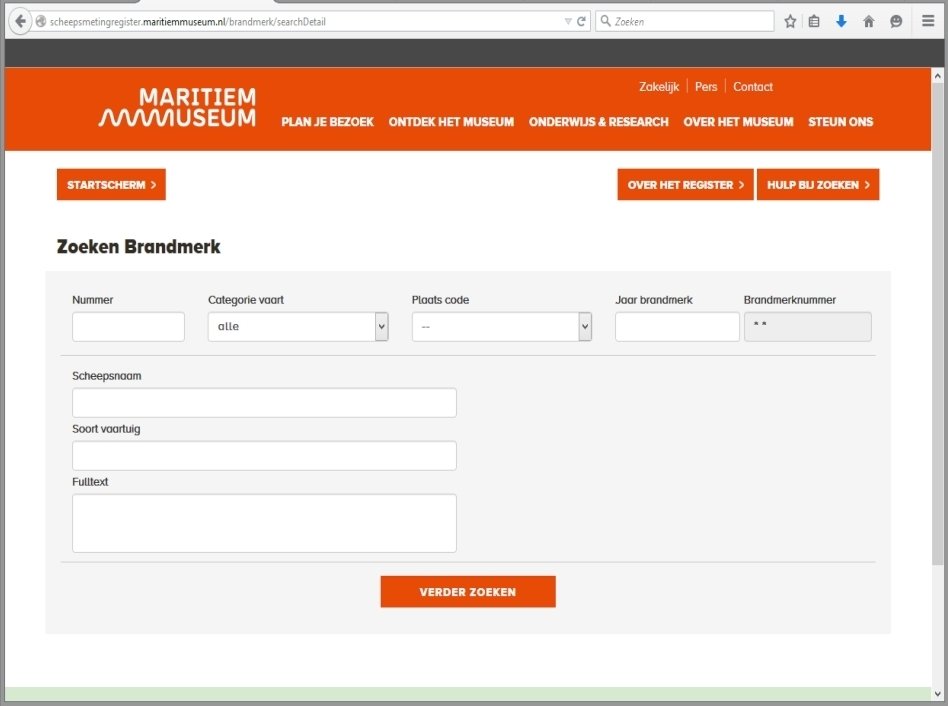Open the Plaats code dropdown
Image resolution: width=948 pixels, height=706 pixels.
(x=502, y=326)
